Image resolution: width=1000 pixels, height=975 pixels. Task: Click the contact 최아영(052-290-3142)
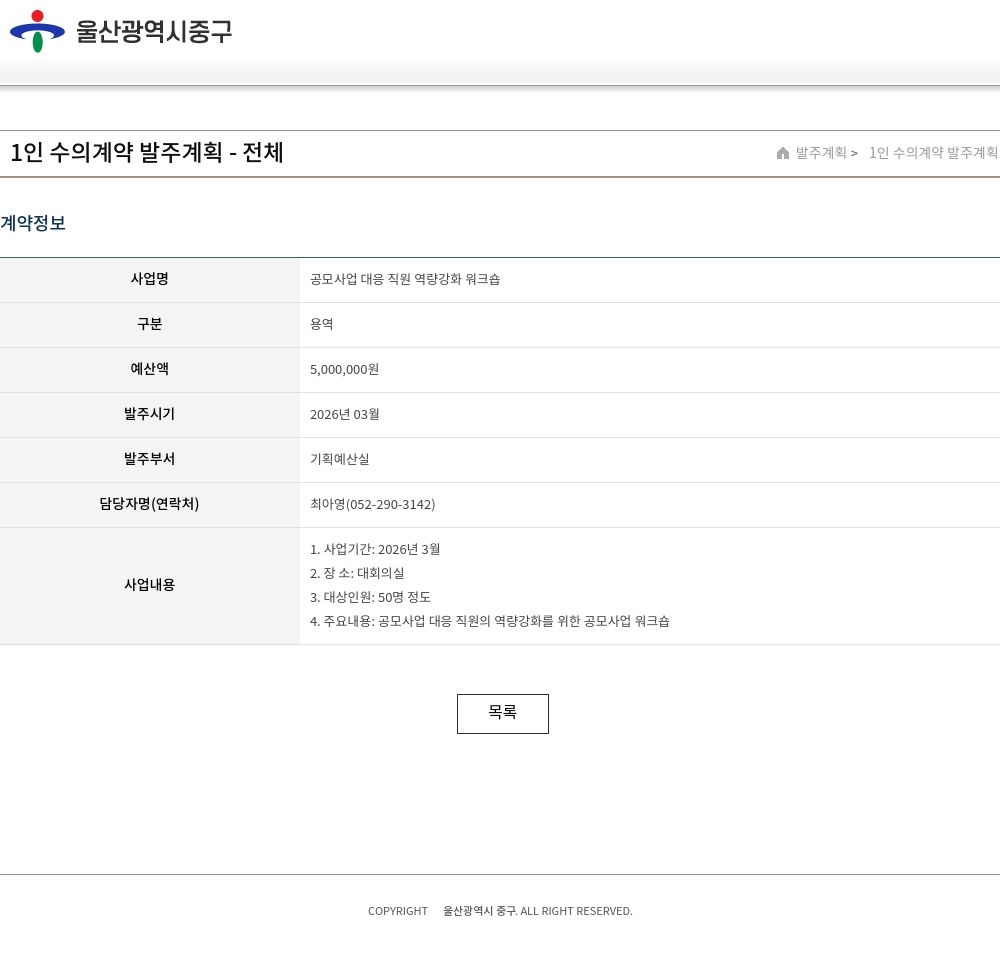(372, 505)
